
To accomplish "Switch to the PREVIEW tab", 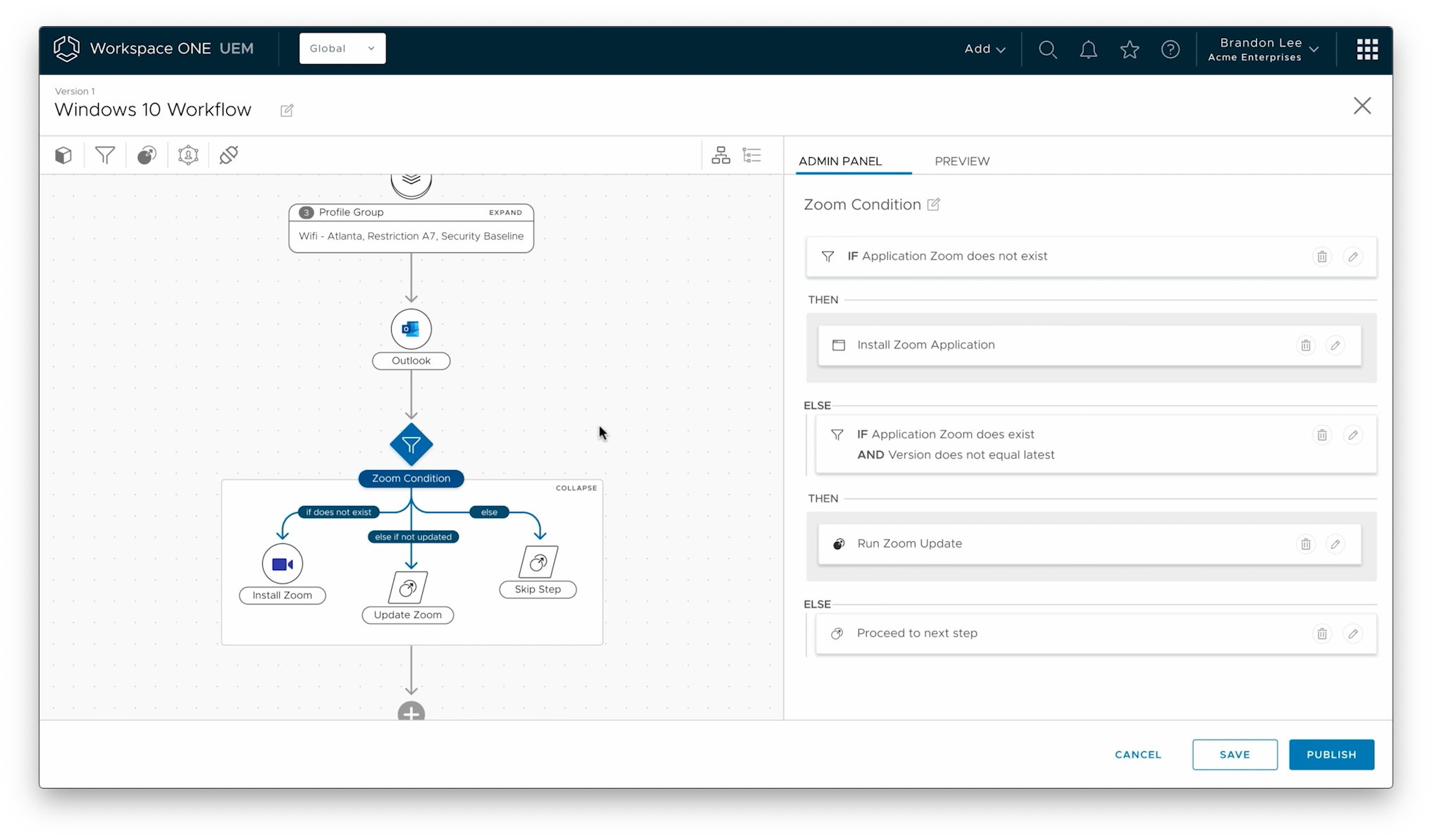I will tap(962, 161).
